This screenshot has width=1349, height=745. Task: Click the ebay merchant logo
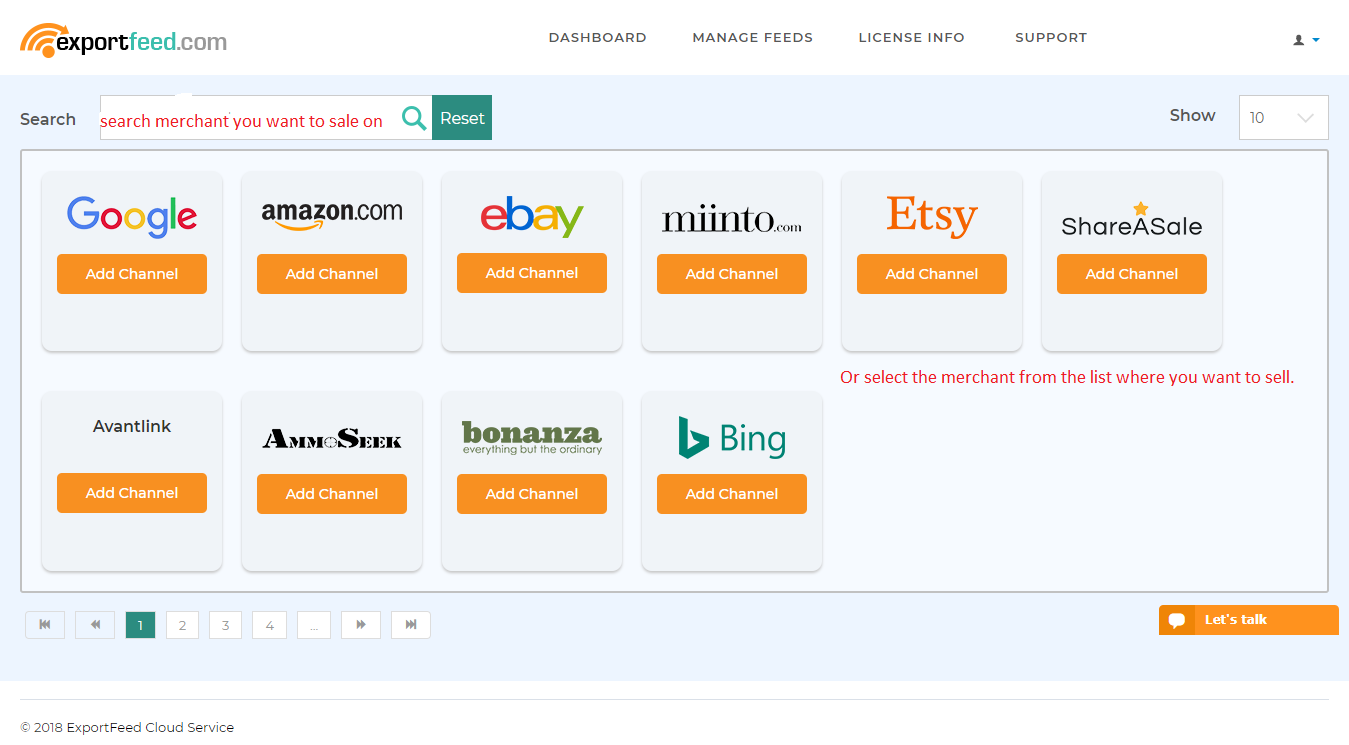point(532,216)
